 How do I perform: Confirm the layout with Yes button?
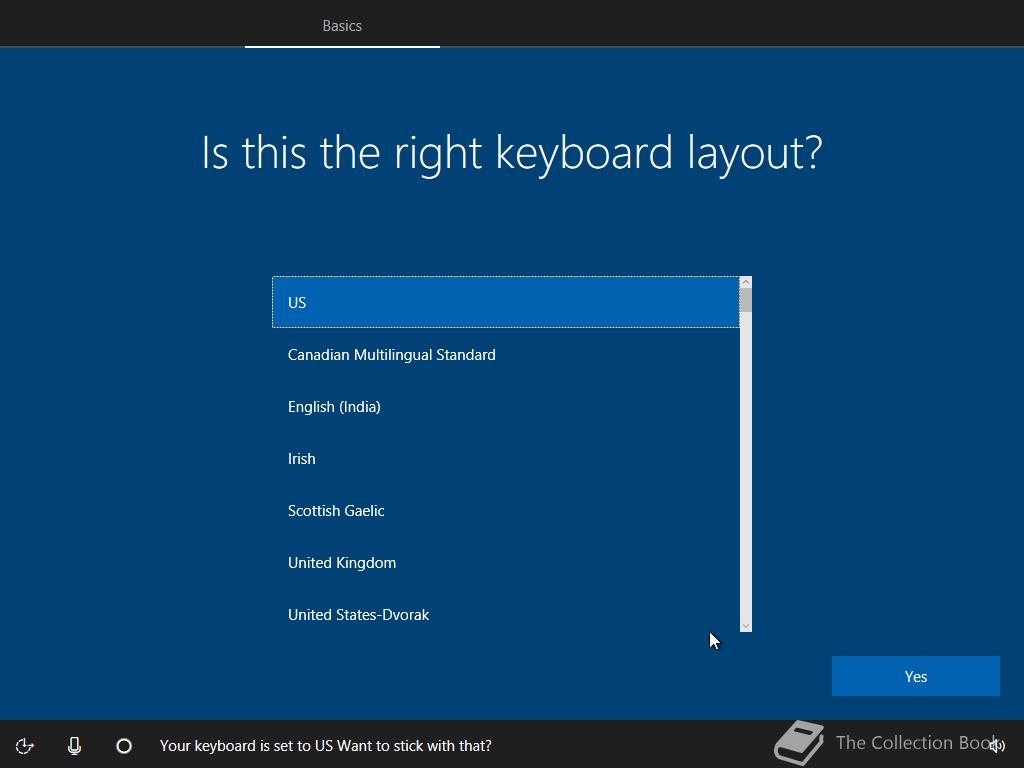pos(916,676)
